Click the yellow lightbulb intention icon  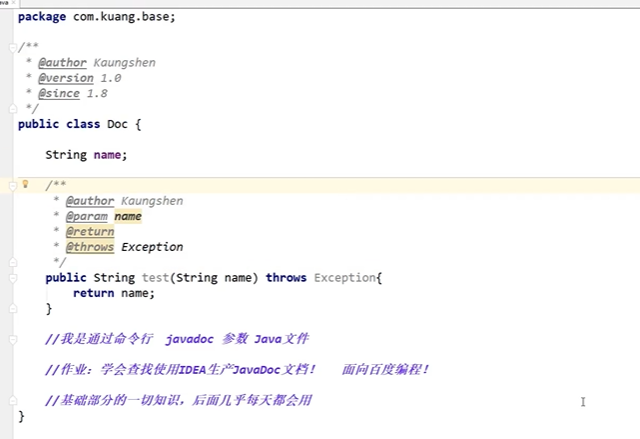[x=25, y=184]
